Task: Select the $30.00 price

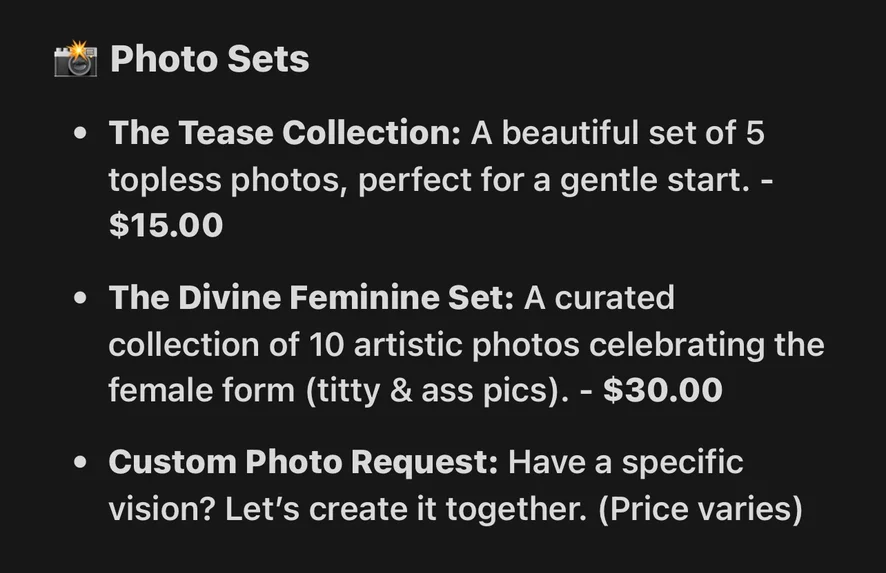Action: [662, 390]
